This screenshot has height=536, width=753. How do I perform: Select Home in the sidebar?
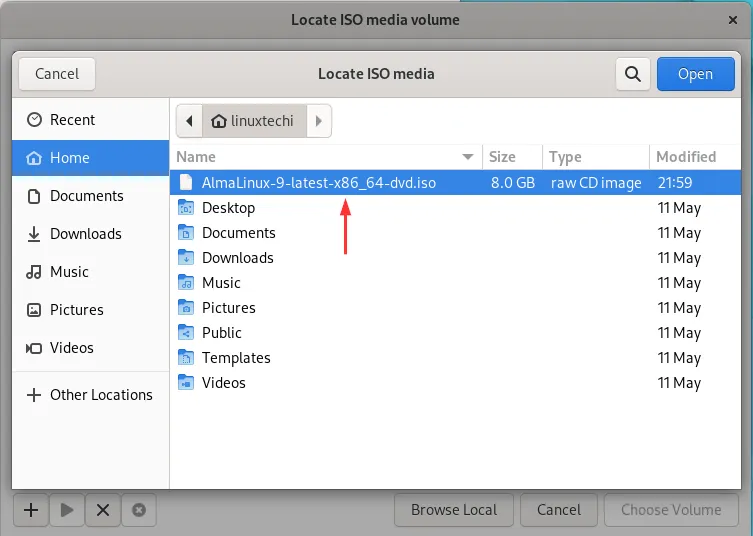[x=90, y=158]
